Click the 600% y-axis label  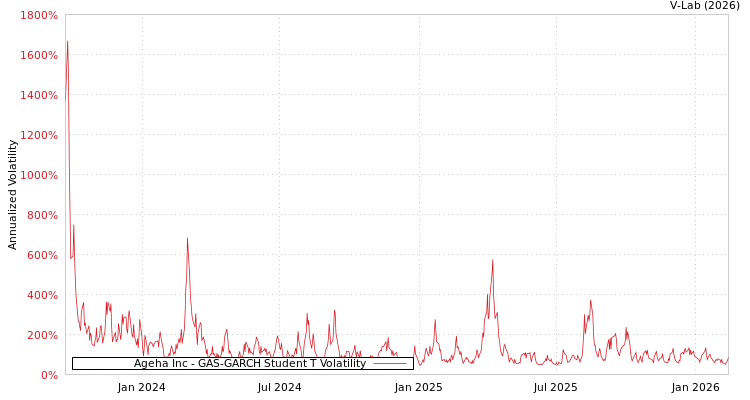coord(42,255)
